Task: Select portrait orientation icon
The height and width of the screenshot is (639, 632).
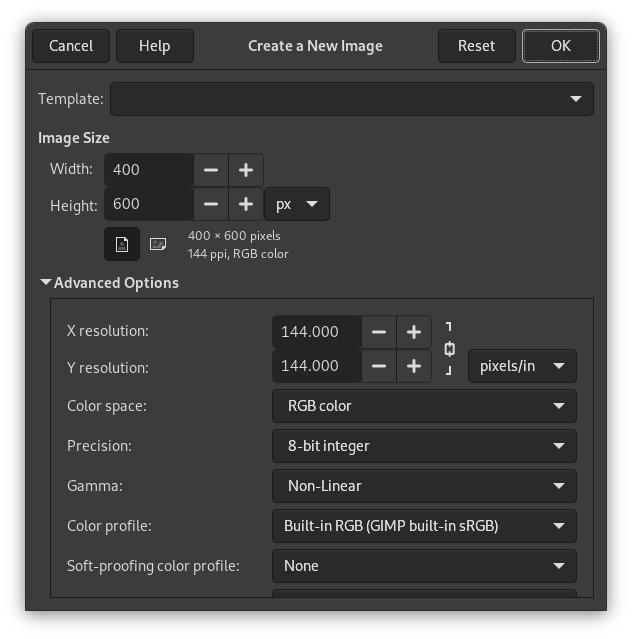Action: pos(122,244)
